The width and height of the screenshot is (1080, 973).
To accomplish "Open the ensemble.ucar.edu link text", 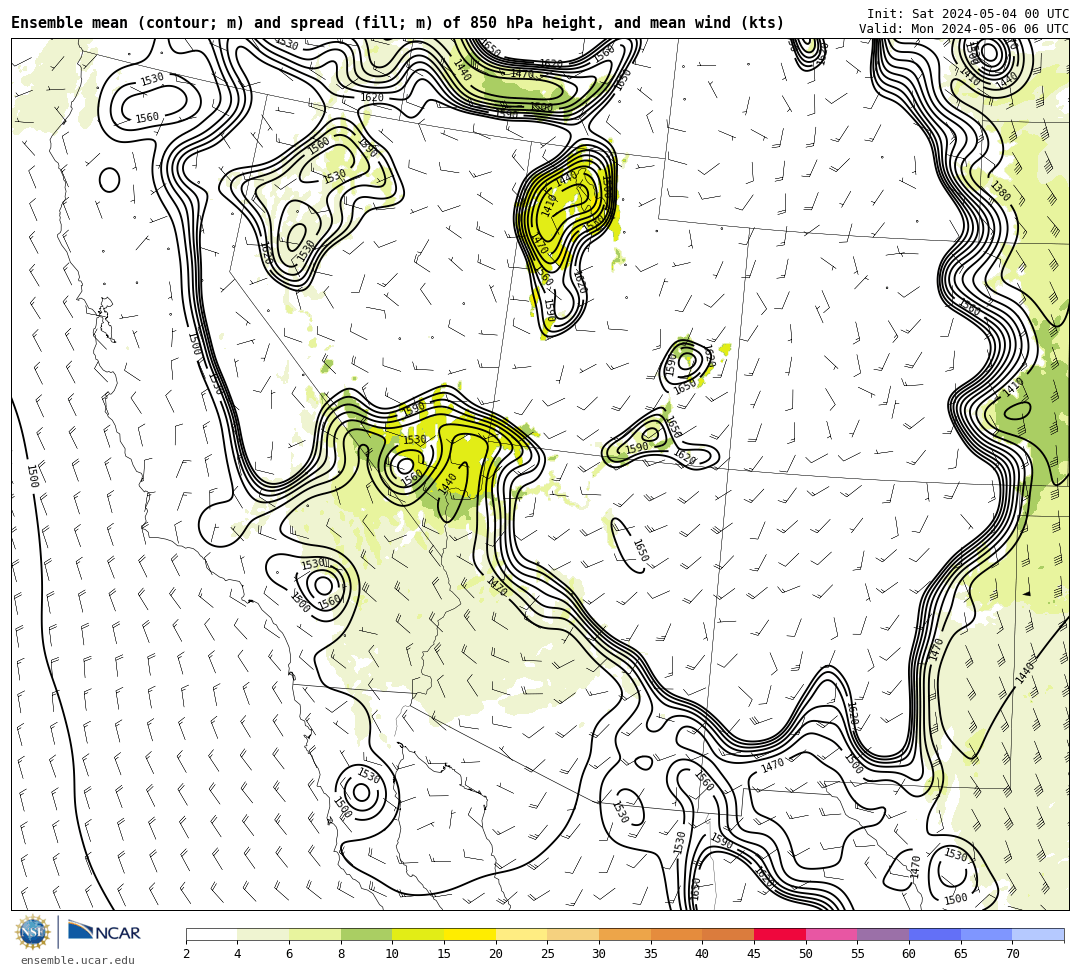I will 78,960.
